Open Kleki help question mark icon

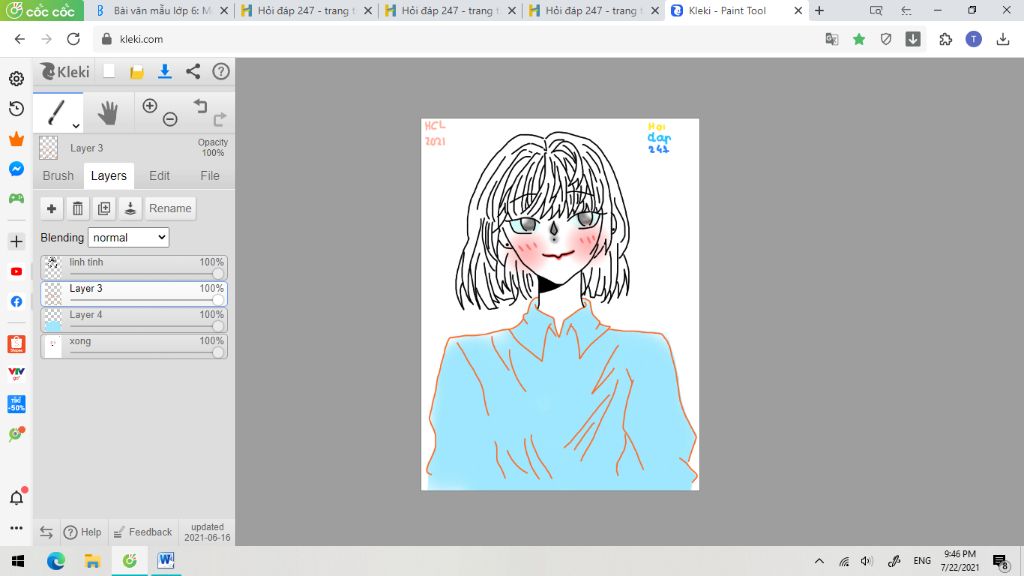[x=221, y=71]
